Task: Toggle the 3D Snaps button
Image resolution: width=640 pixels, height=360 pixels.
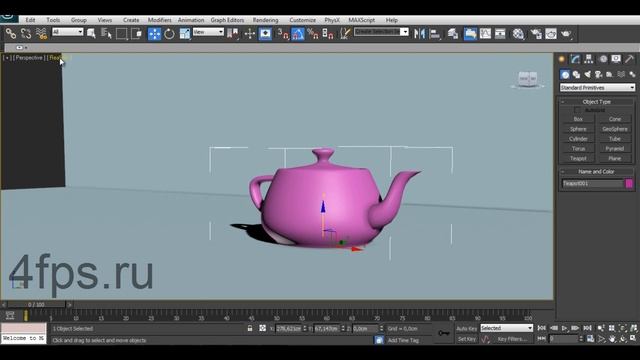Action: click(x=282, y=33)
